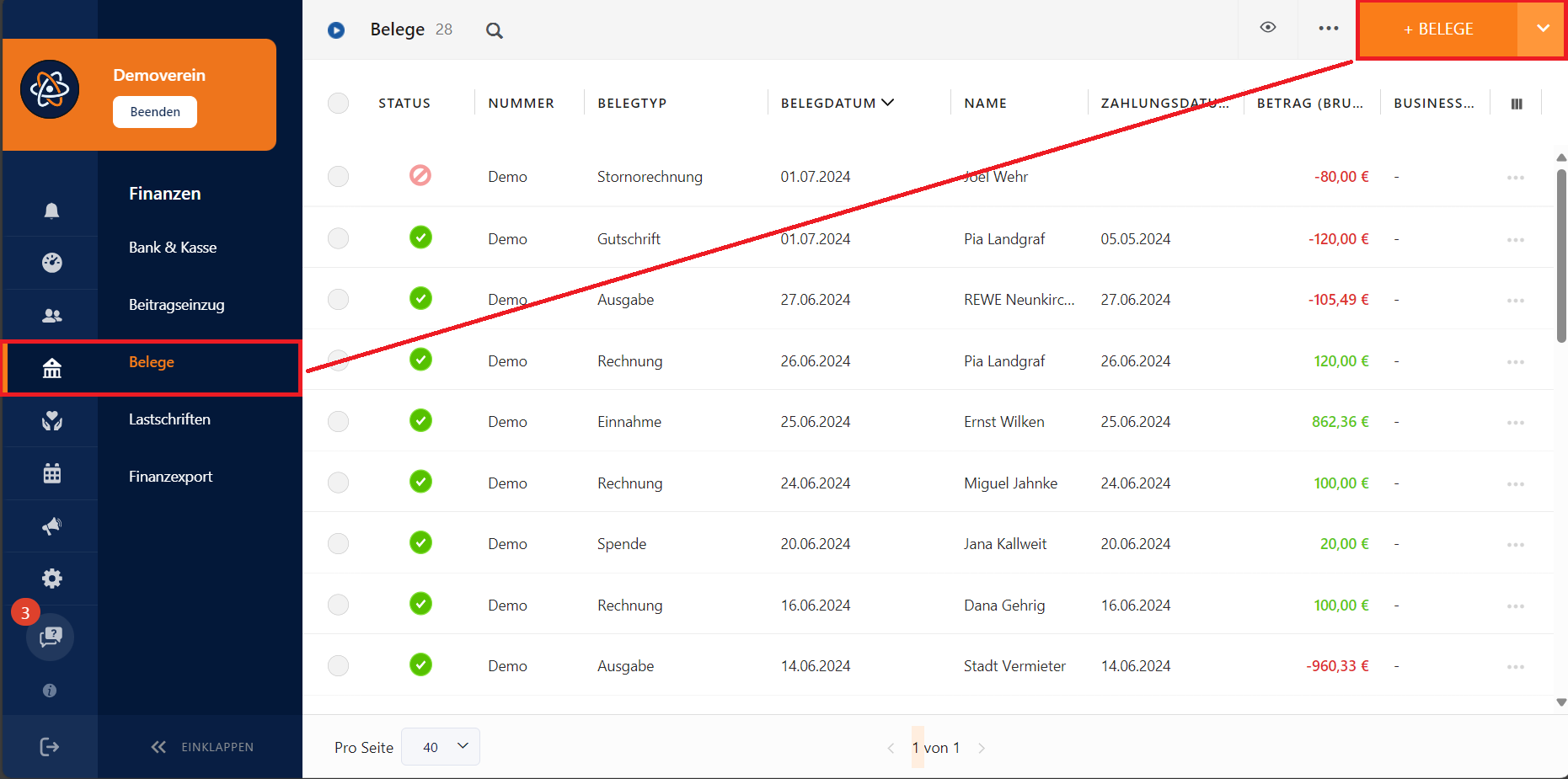1568x779 pixels.
Task: Open the column chooser icon
Action: point(1517,104)
